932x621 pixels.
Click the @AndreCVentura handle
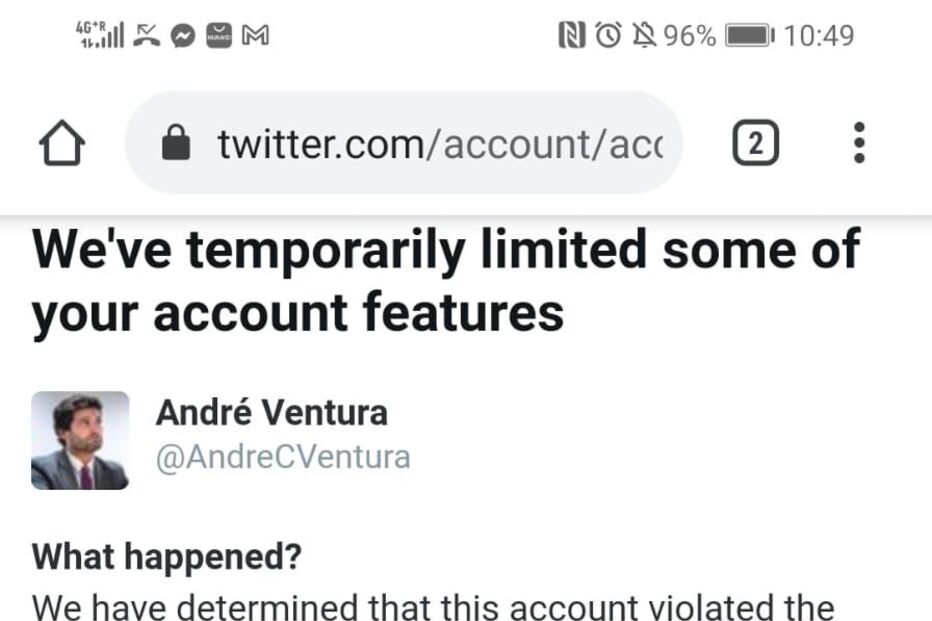(283, 457)
